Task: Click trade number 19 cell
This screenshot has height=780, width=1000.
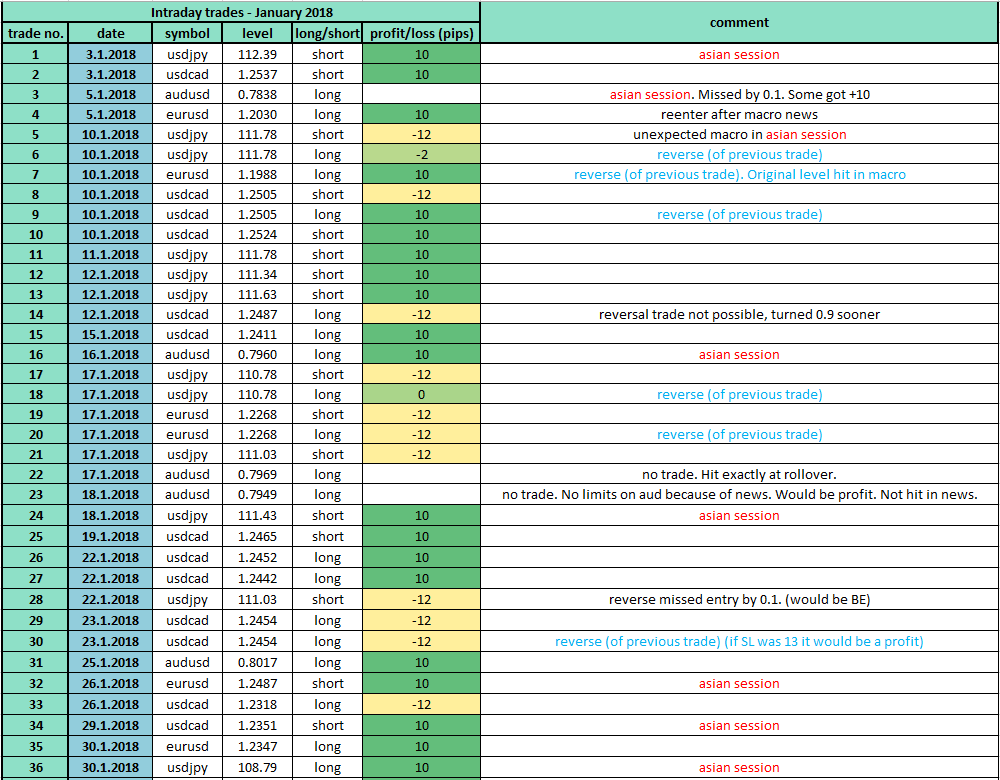Action: [35, 414]
